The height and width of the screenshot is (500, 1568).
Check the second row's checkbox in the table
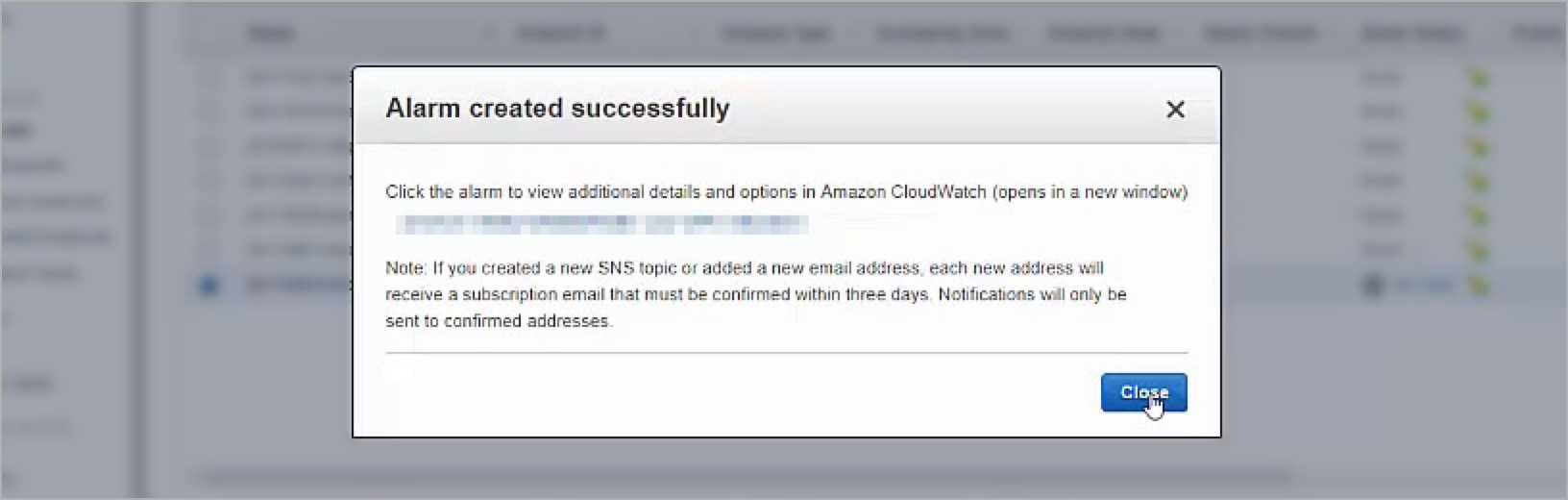click(208, 112)
